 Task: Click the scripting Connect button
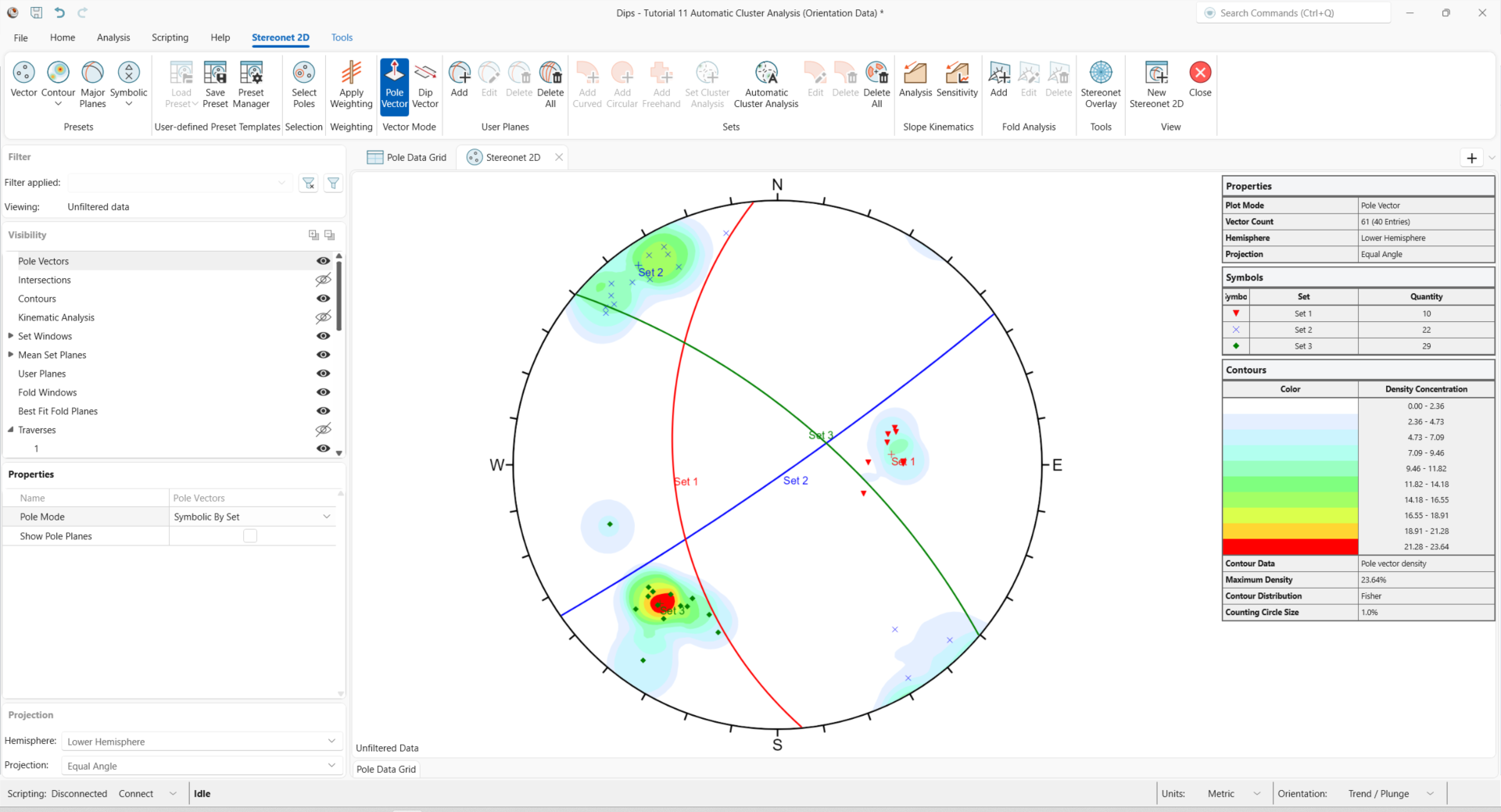136,793
